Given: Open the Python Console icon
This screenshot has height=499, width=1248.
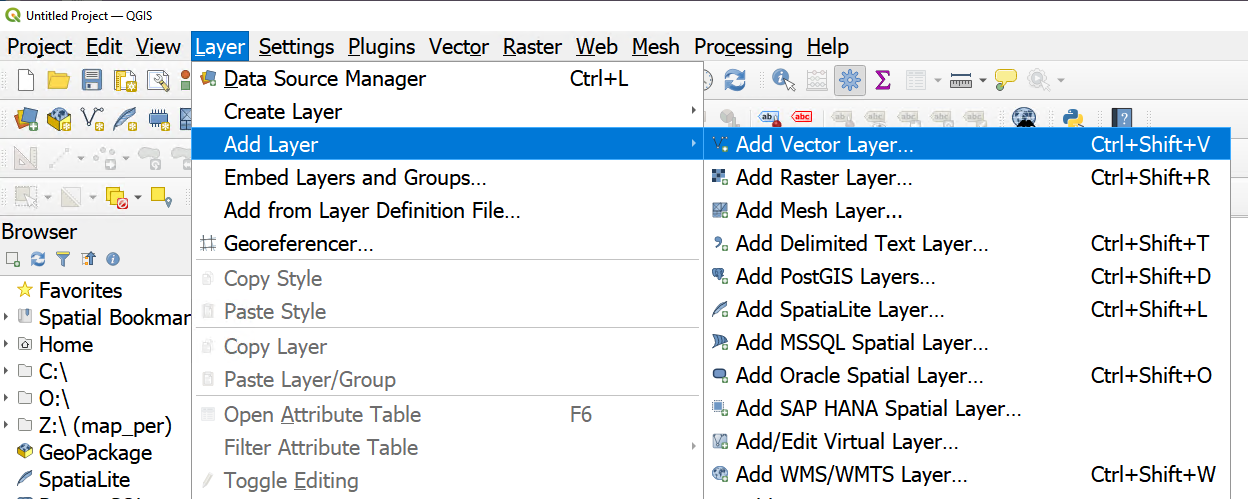Looking at the screenshot, I should pyautogui.click(x=1075, y=120).
